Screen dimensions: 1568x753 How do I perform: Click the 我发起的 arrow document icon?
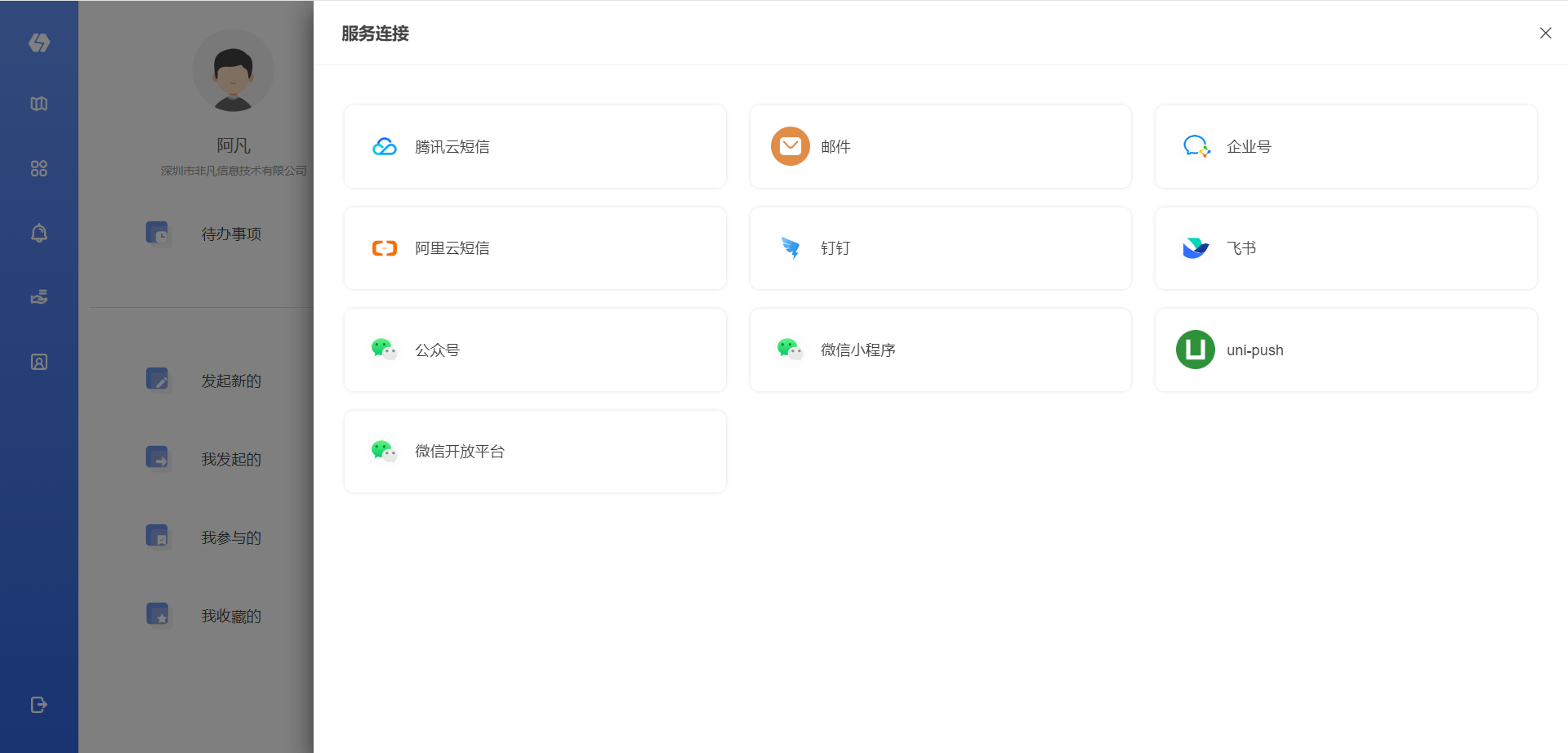pyautogui.click(x=158, y=457)
